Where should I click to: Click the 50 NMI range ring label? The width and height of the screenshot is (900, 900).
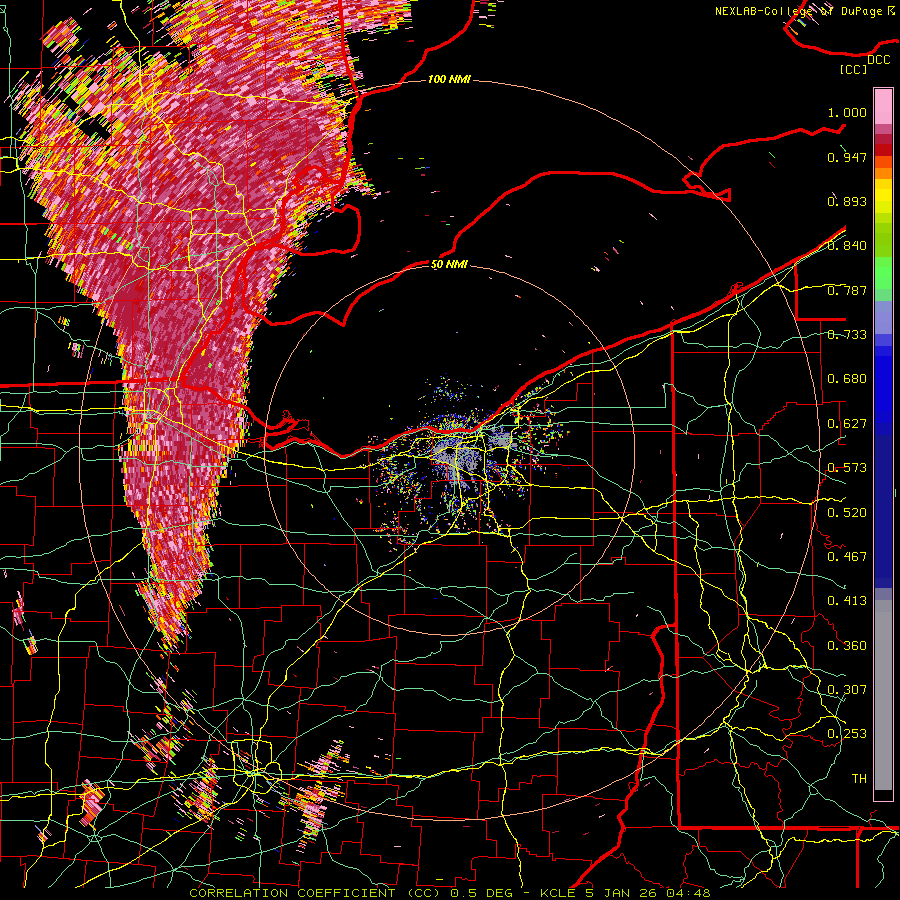tap(449, 264)
